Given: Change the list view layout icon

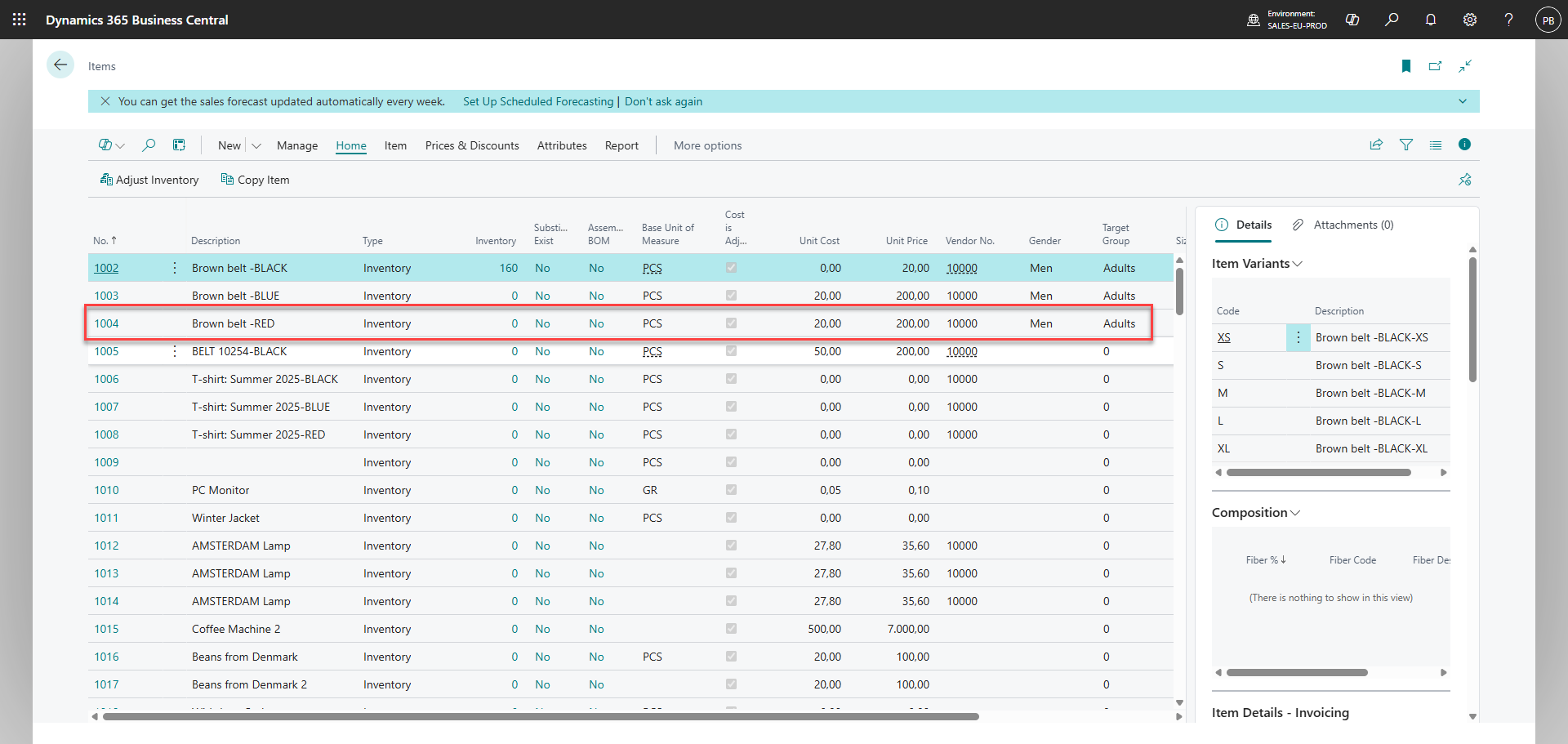Looking at the screenshot, I should click(1436, 145).
